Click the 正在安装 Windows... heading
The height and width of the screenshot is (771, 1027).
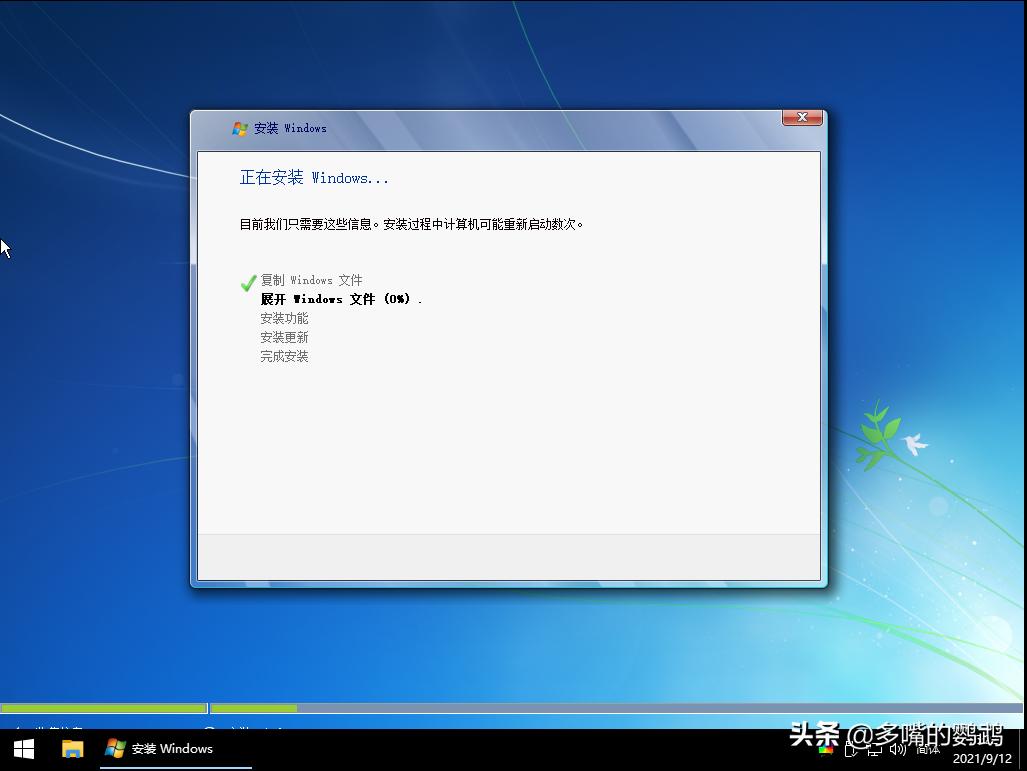(314, 178)
